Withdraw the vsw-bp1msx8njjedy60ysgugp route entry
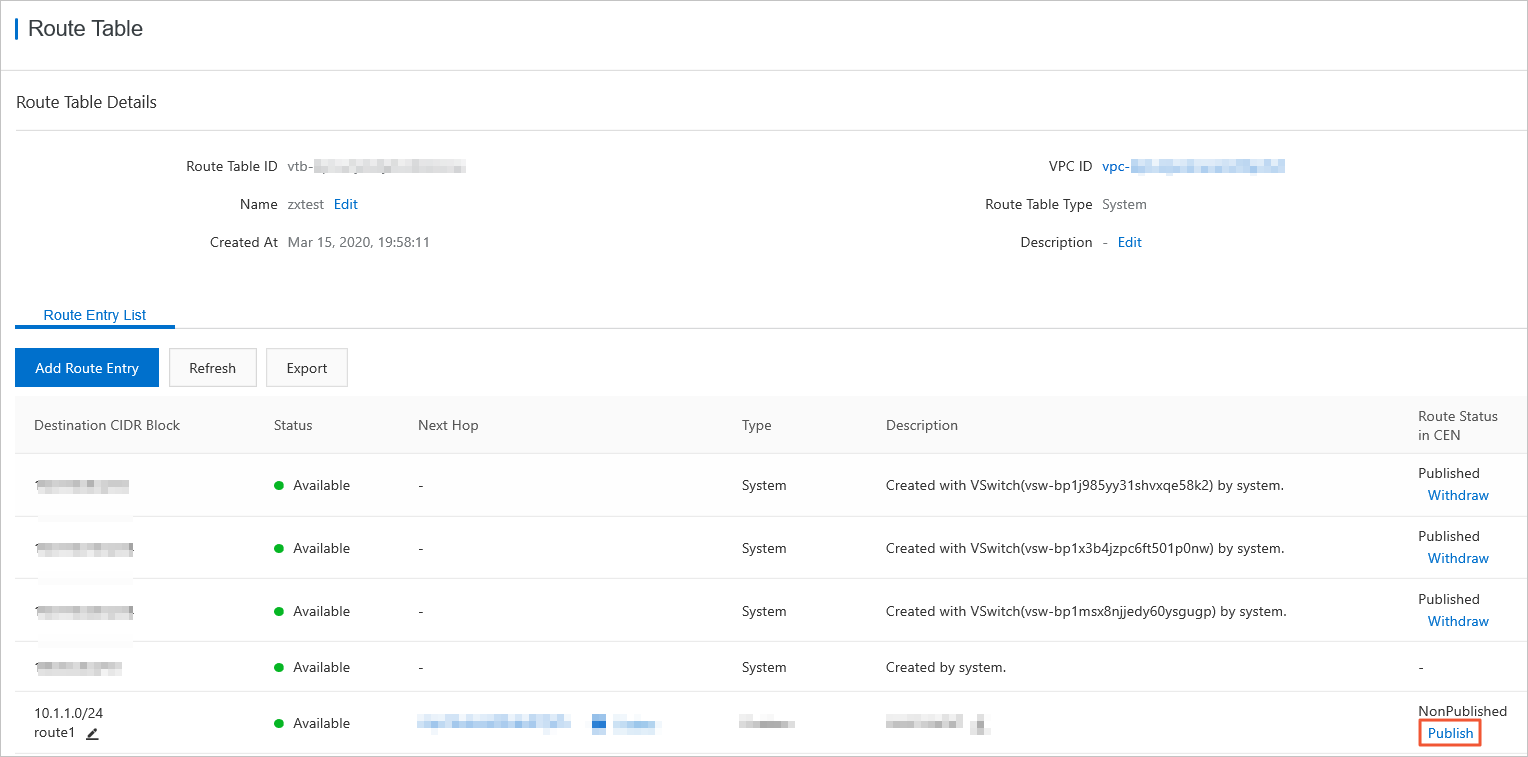1528x757 pixels. pyautogui.click(x=1457, y=621)
